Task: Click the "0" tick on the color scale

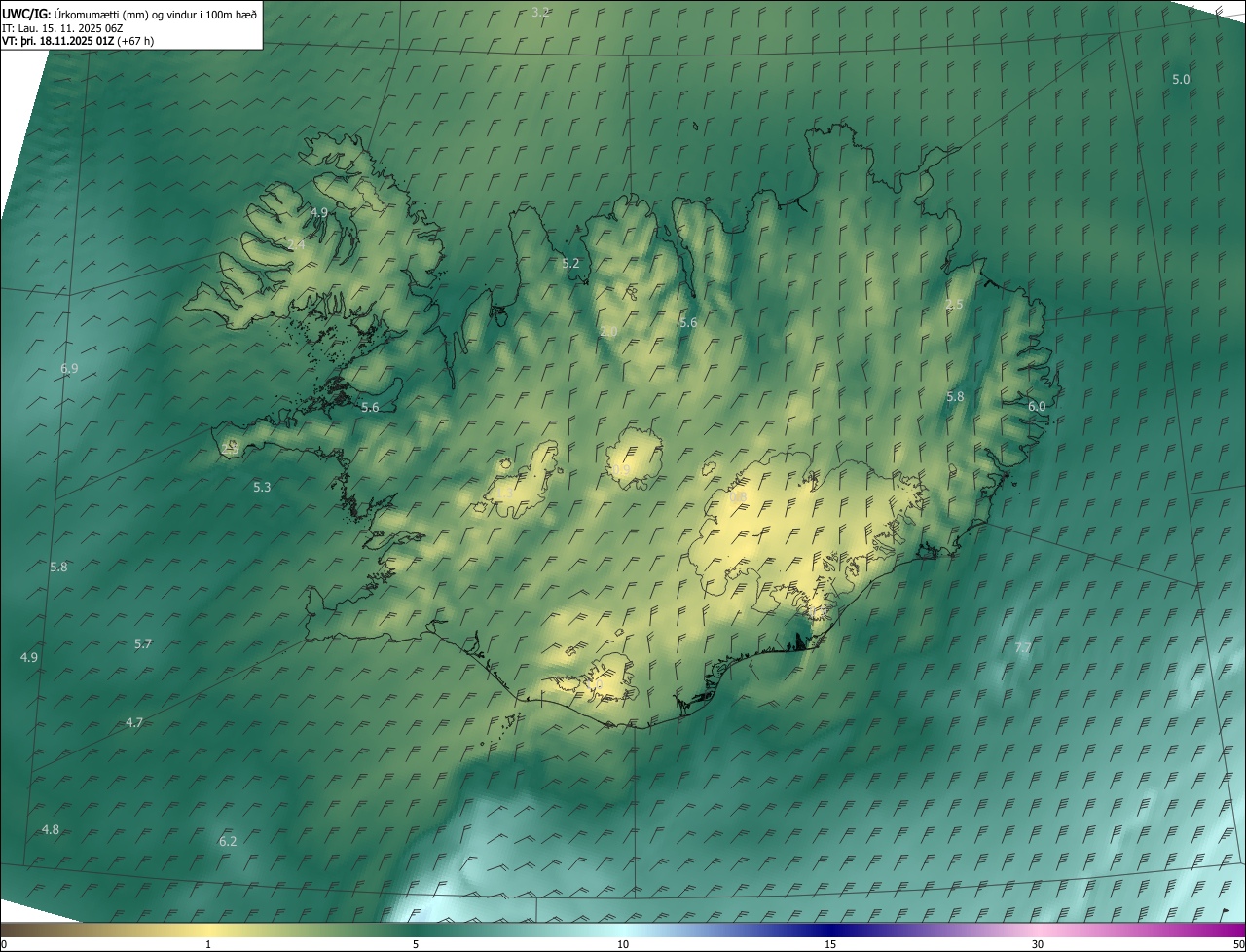Action: coord(4,944)
